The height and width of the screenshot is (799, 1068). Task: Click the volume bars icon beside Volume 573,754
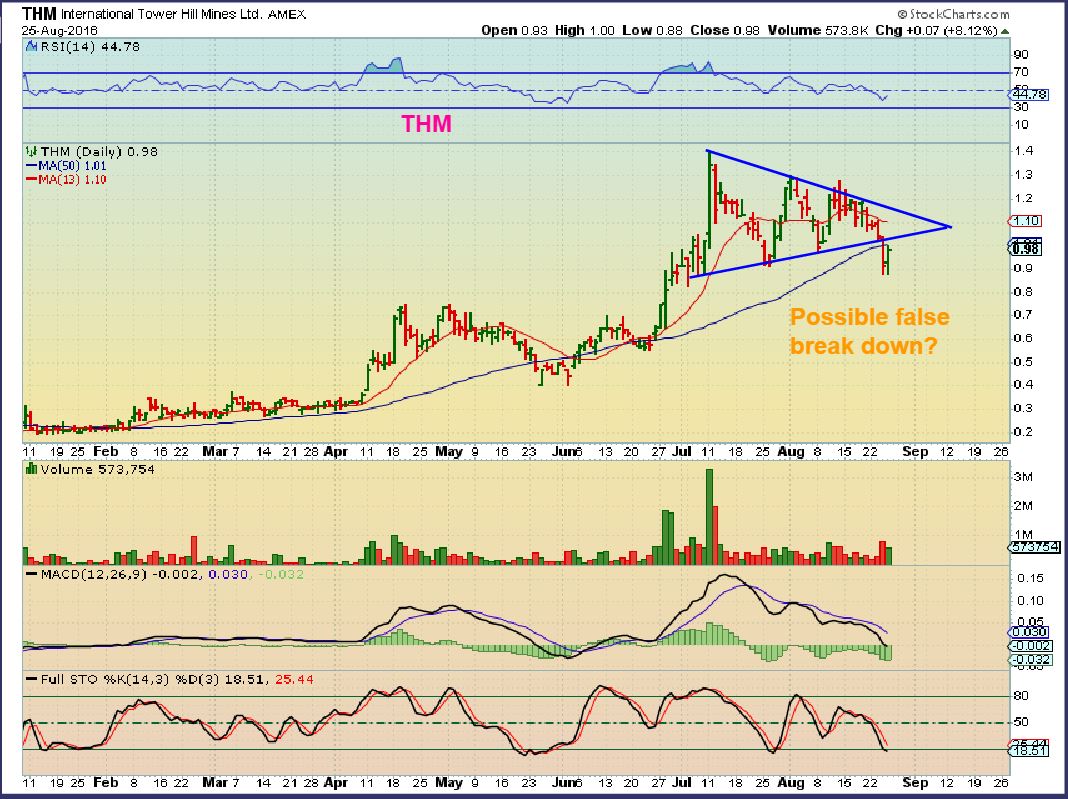pos(31,469)
